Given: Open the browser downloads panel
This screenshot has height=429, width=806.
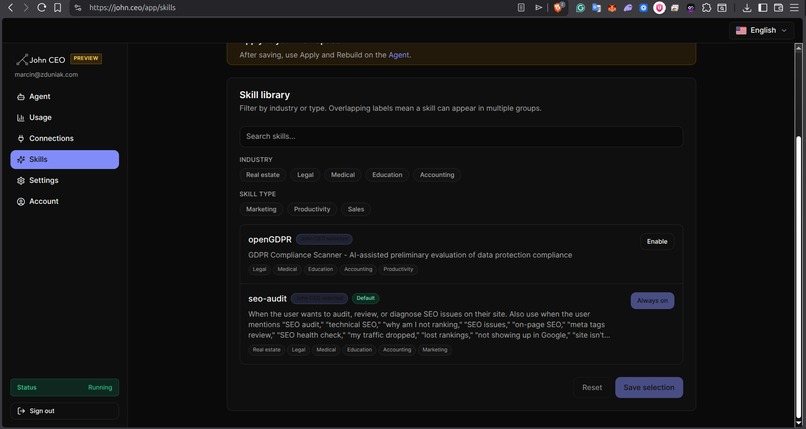Looking at the screenshot, I should [747, 8].
